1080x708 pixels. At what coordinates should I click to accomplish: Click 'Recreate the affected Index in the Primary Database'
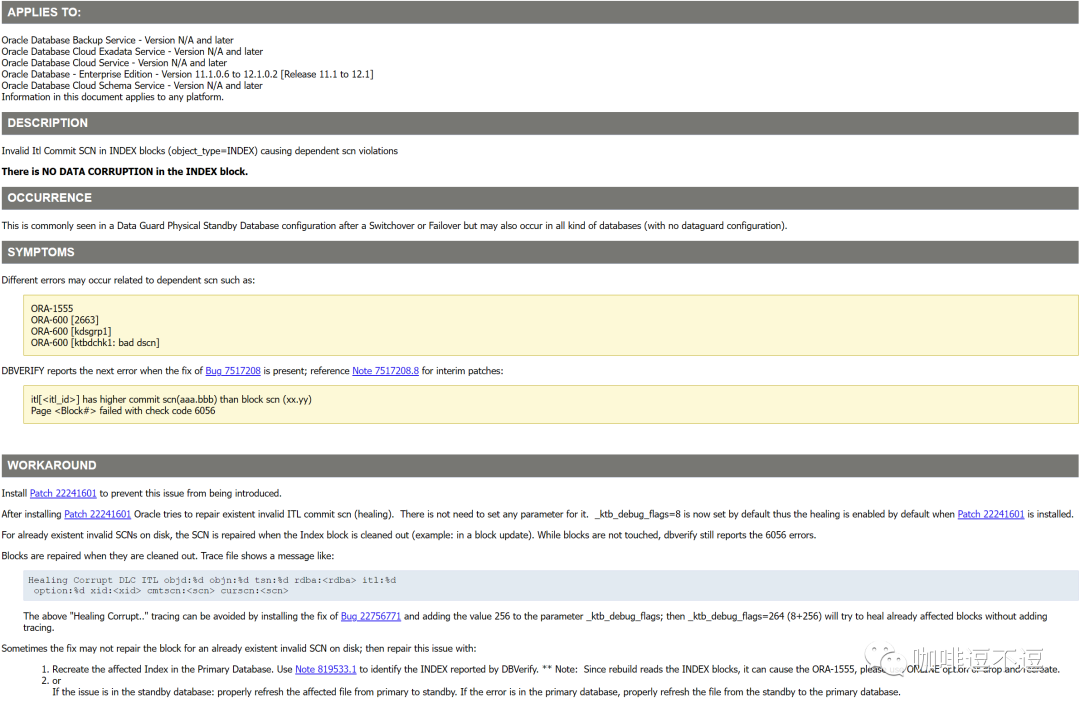(163, 669)
